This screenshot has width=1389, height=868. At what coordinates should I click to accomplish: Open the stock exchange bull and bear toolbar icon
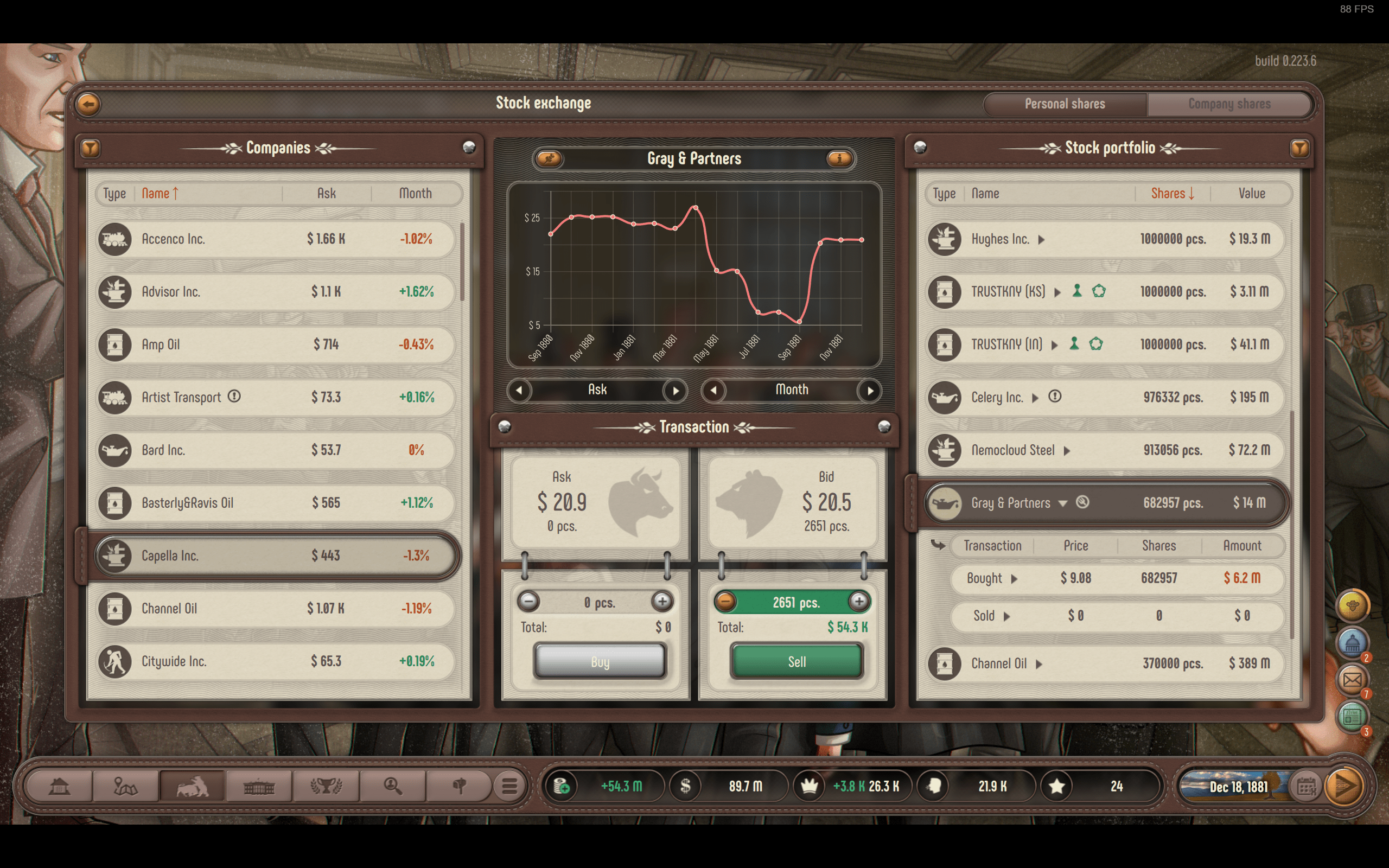pyautogui.click(x=192, y=786)
